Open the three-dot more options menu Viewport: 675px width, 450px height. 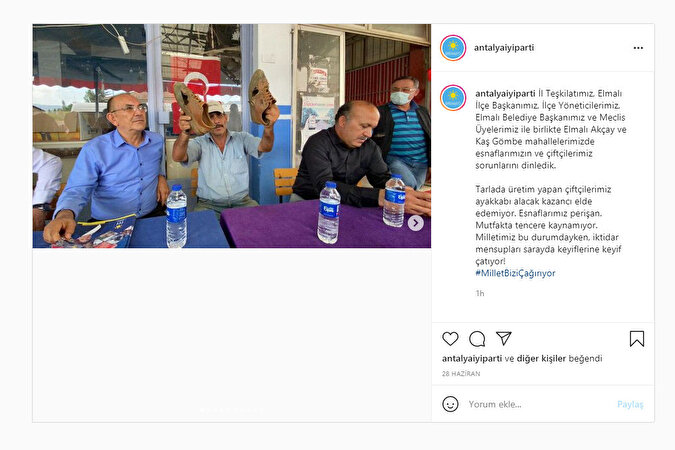638,48
